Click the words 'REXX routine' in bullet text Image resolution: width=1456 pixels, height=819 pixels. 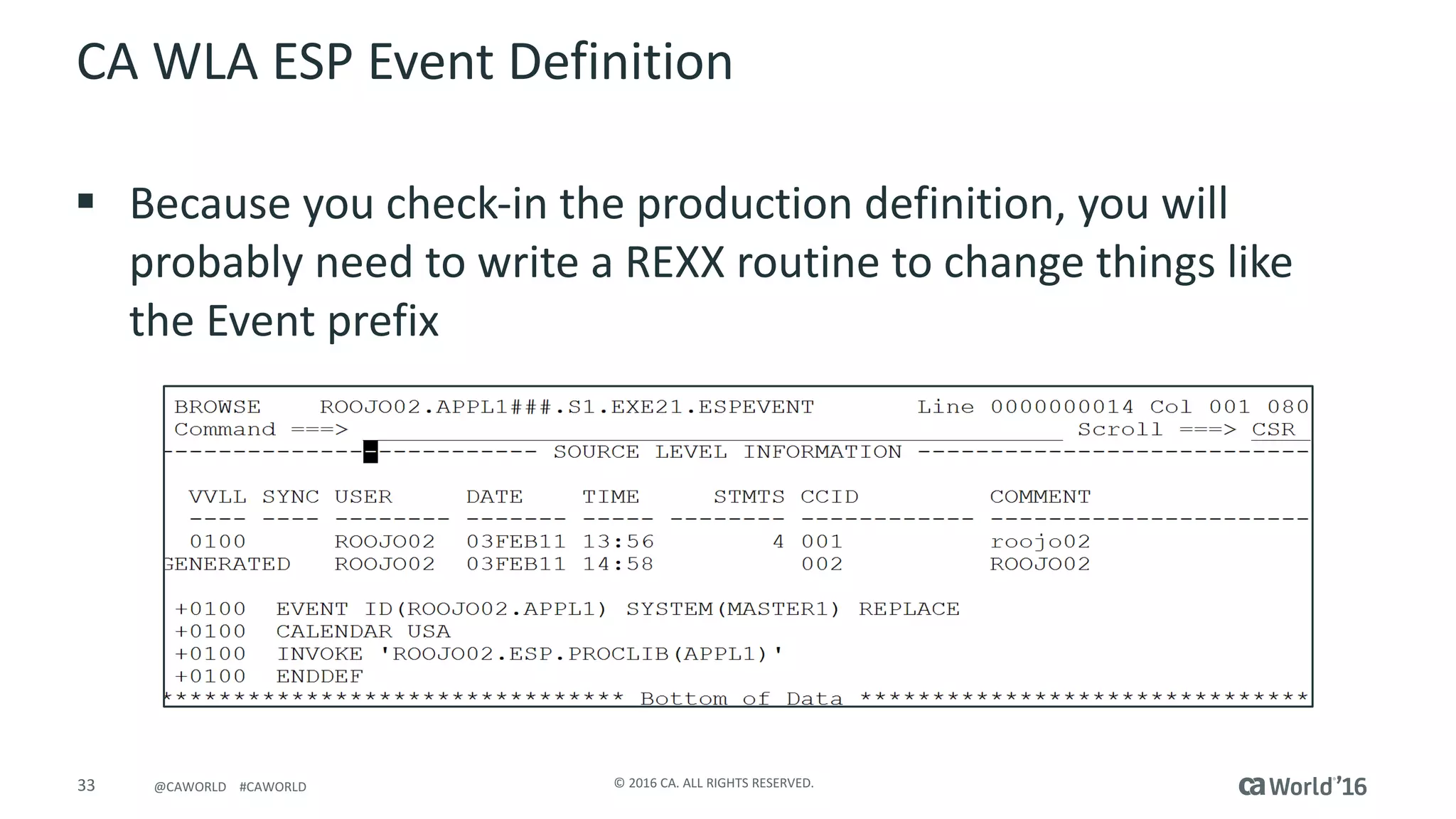coord(751,262)
